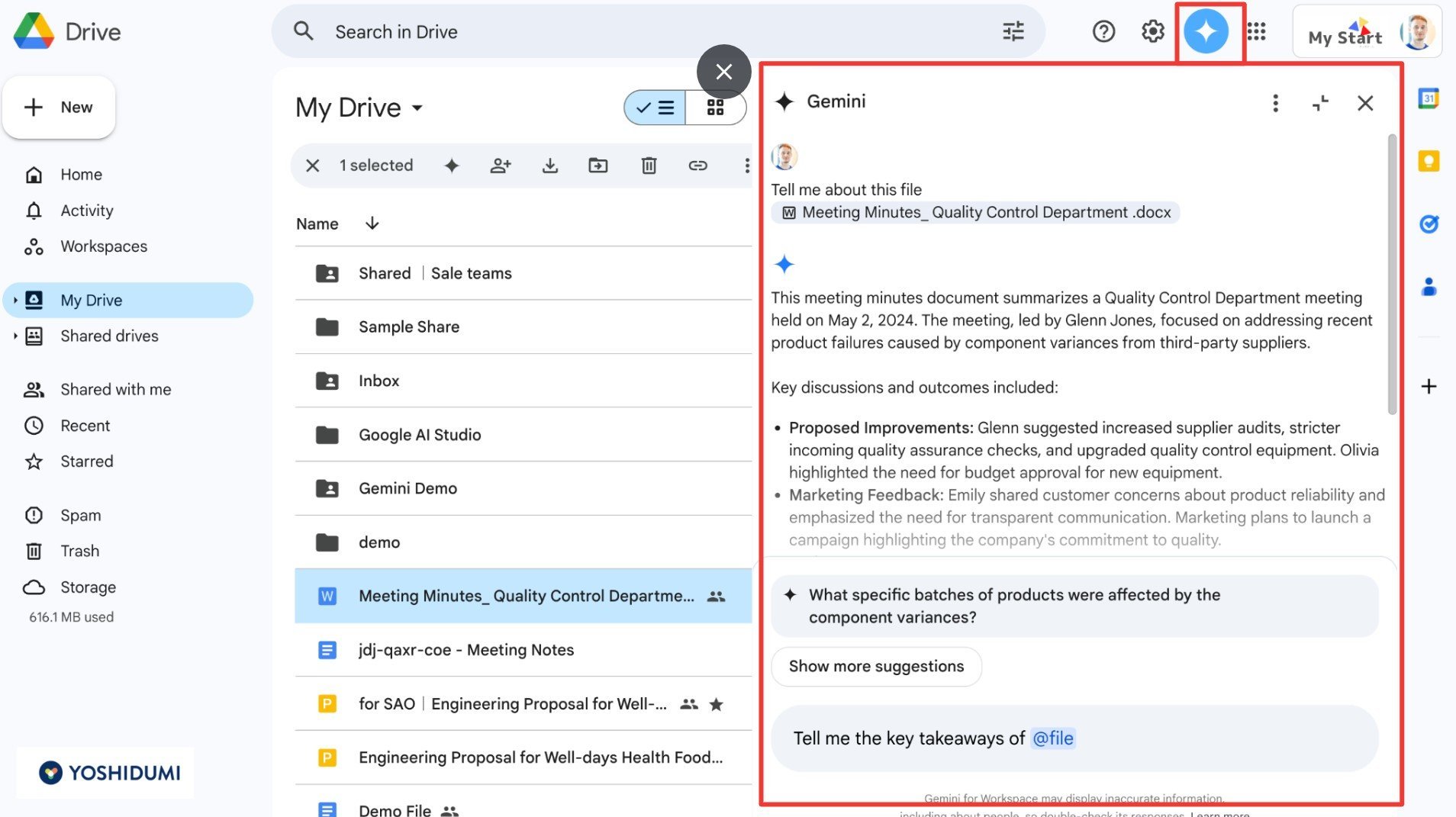Choose the suggested question about affected batches
Viewport: 1456px width, 817px height.
point(1074,606)
